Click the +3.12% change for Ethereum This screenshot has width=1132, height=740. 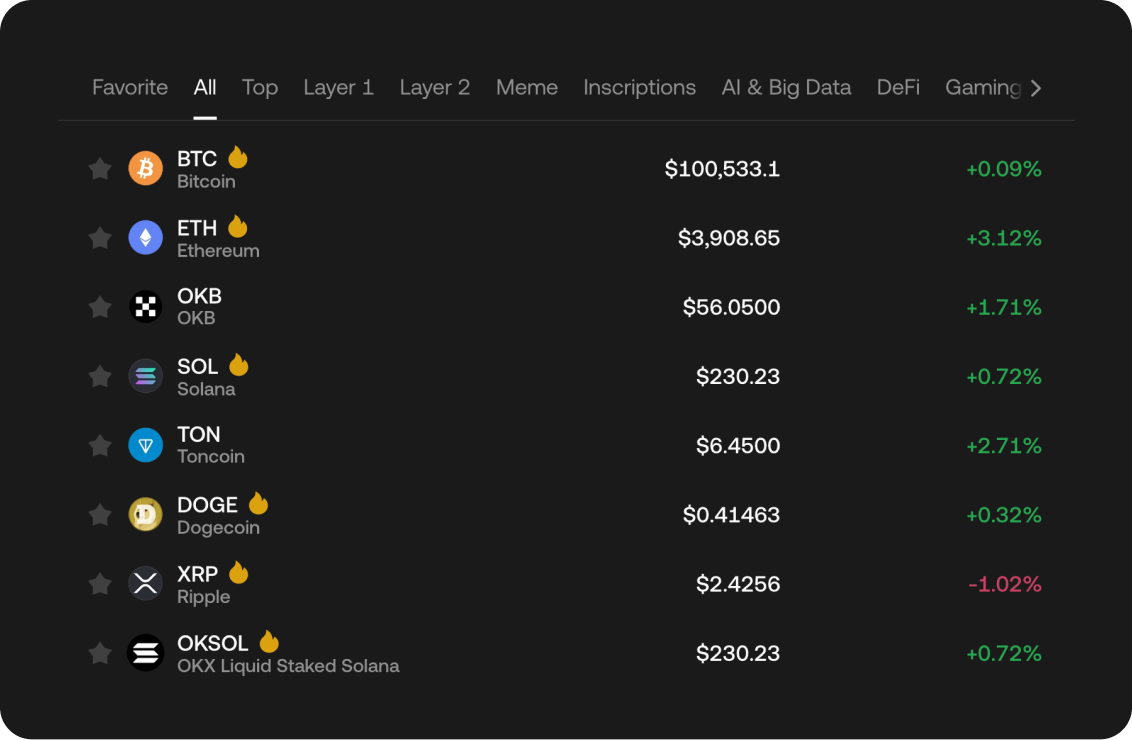[1003, 238]
